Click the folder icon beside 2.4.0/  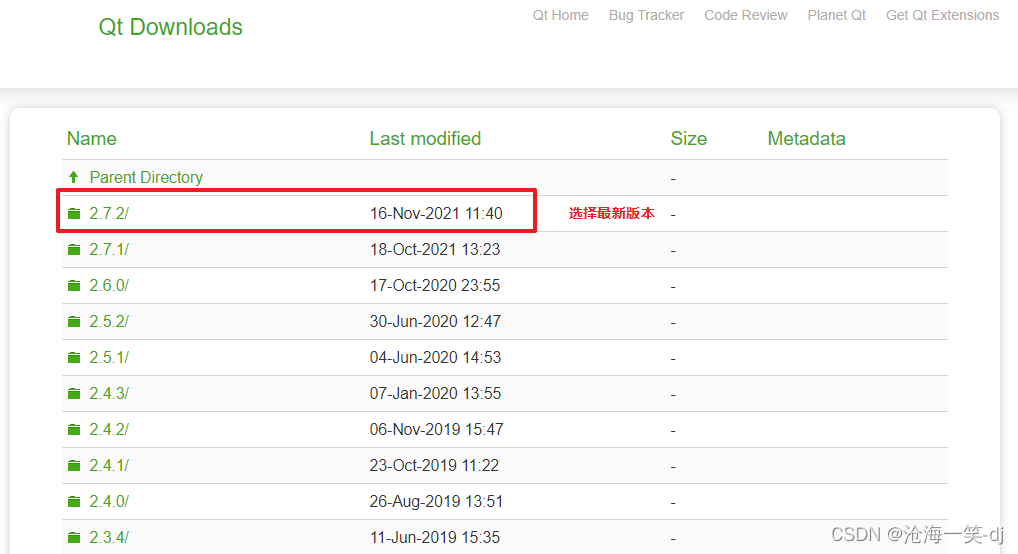tap(74, 501)
